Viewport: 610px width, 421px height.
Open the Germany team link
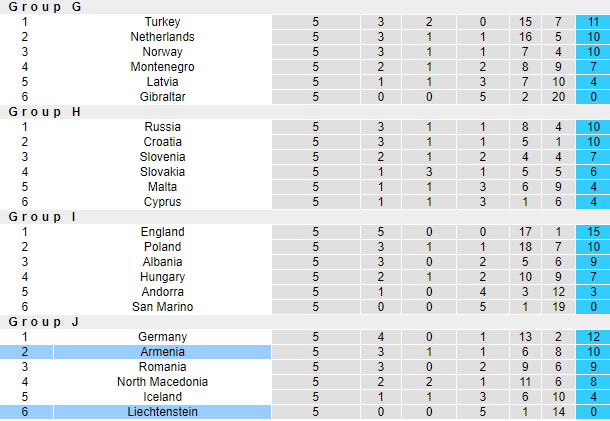click(x=162, y=337)
